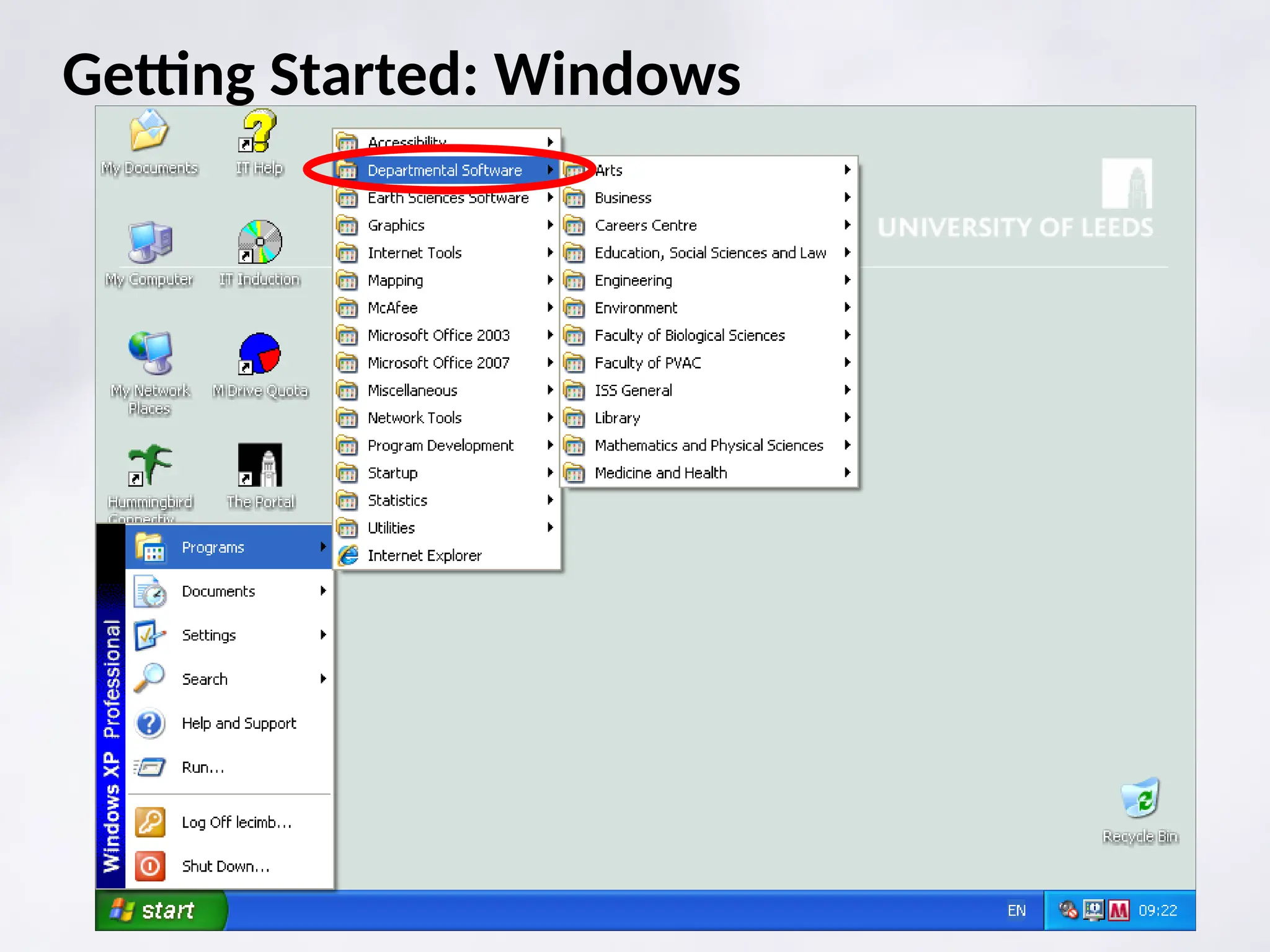The image size is (1270, 952).
Task: Open the Miscellaneous programs folder
Action: point(446,390)
